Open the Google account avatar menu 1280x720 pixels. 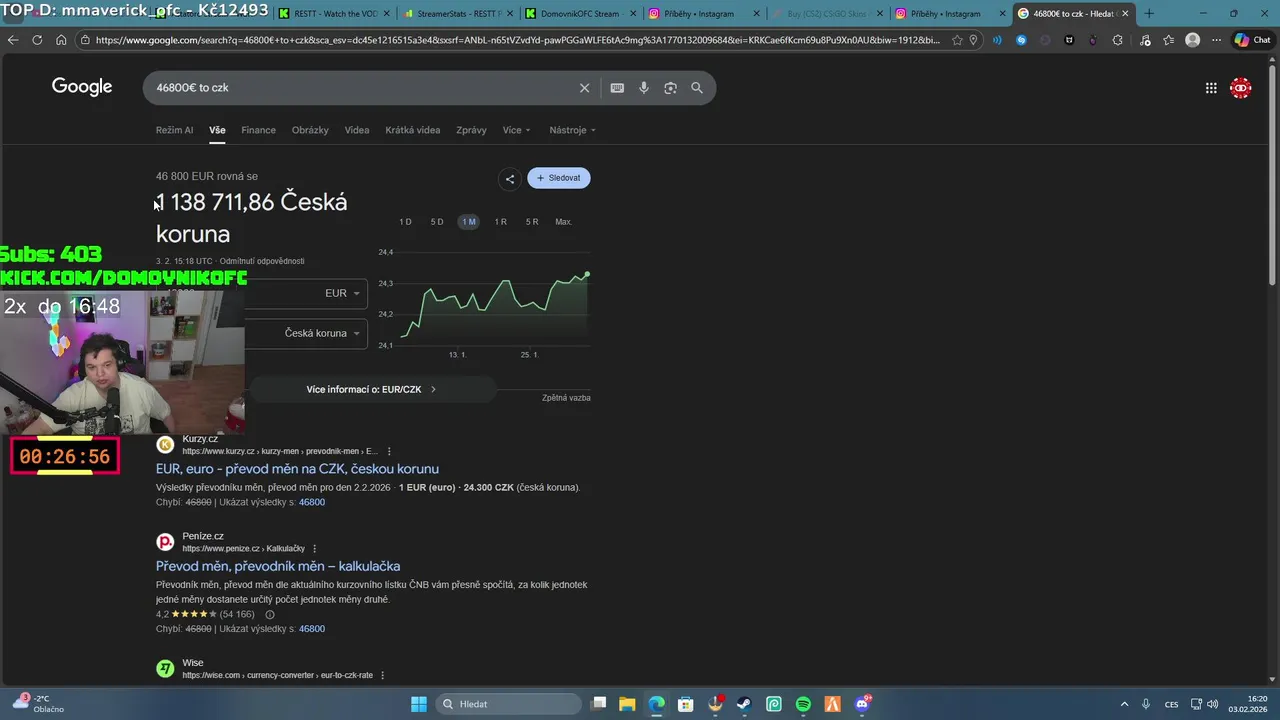pyautogui.click(x=1241, y=88)
